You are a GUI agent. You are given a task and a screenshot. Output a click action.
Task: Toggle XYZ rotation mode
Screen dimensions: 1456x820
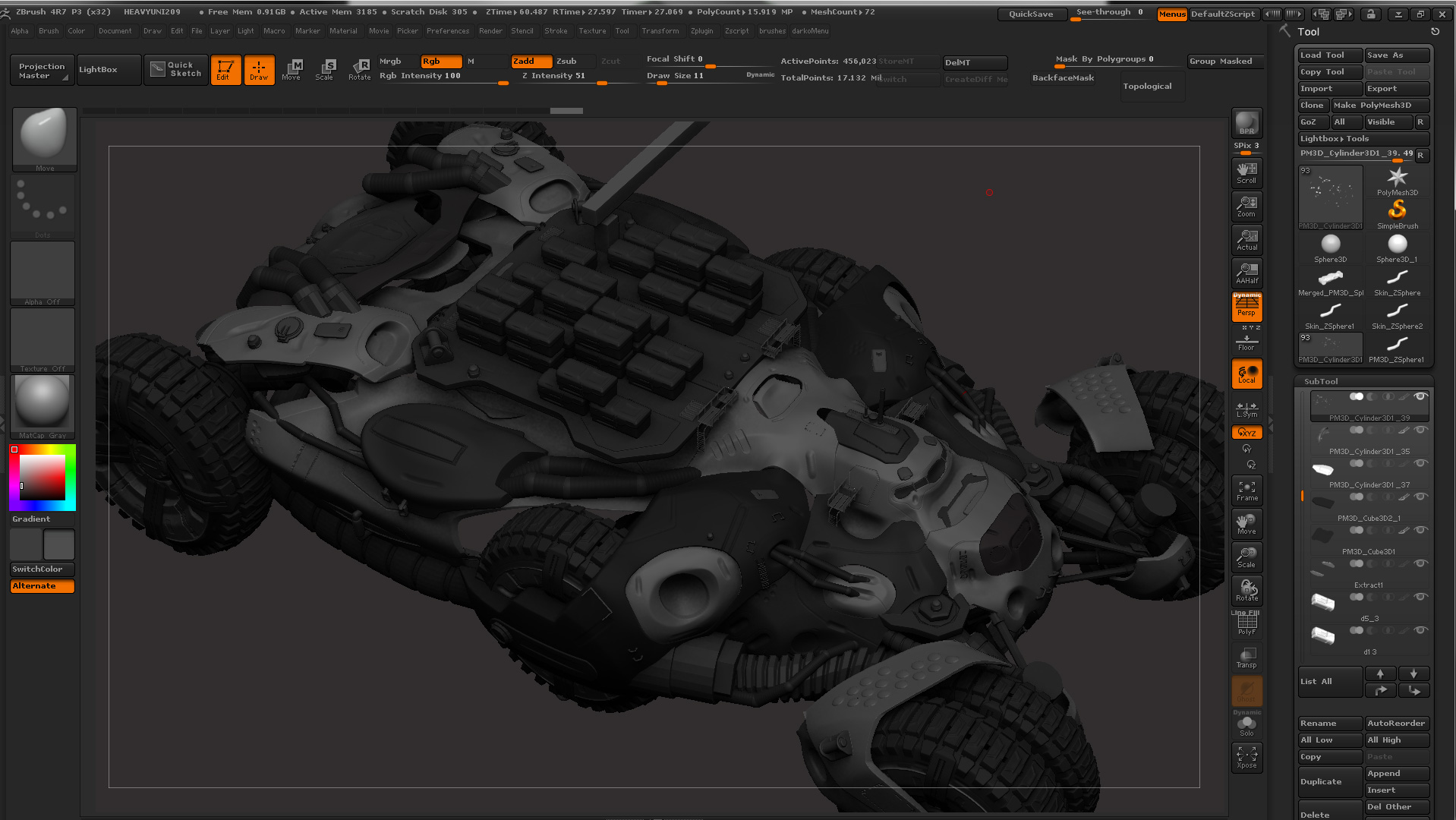pos(1246,432)
